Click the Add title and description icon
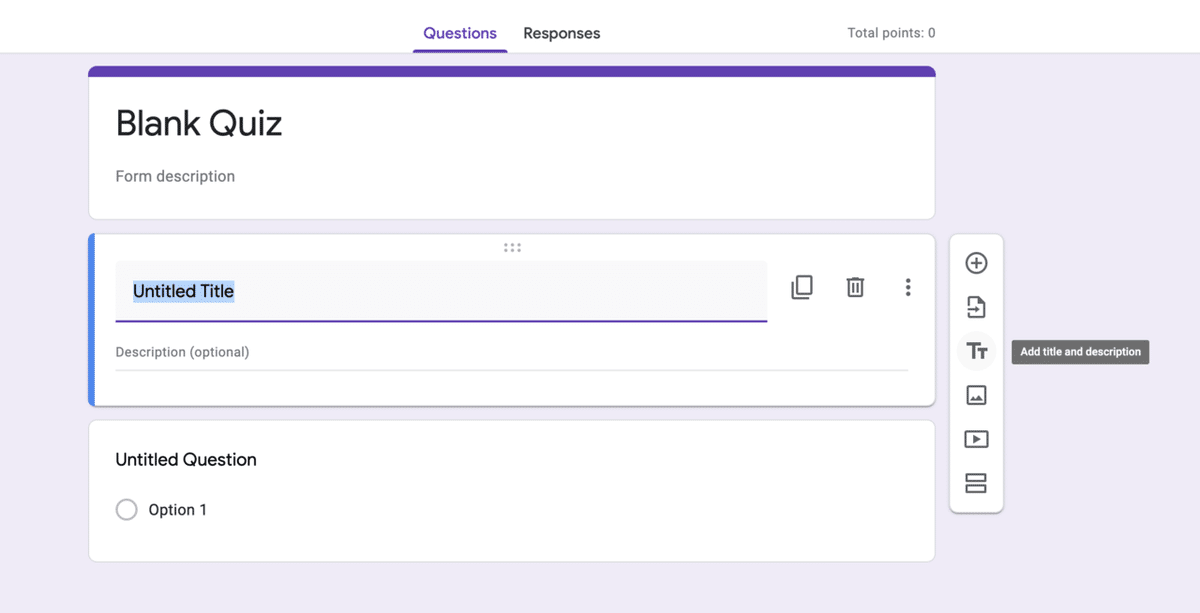 point(976,351)
